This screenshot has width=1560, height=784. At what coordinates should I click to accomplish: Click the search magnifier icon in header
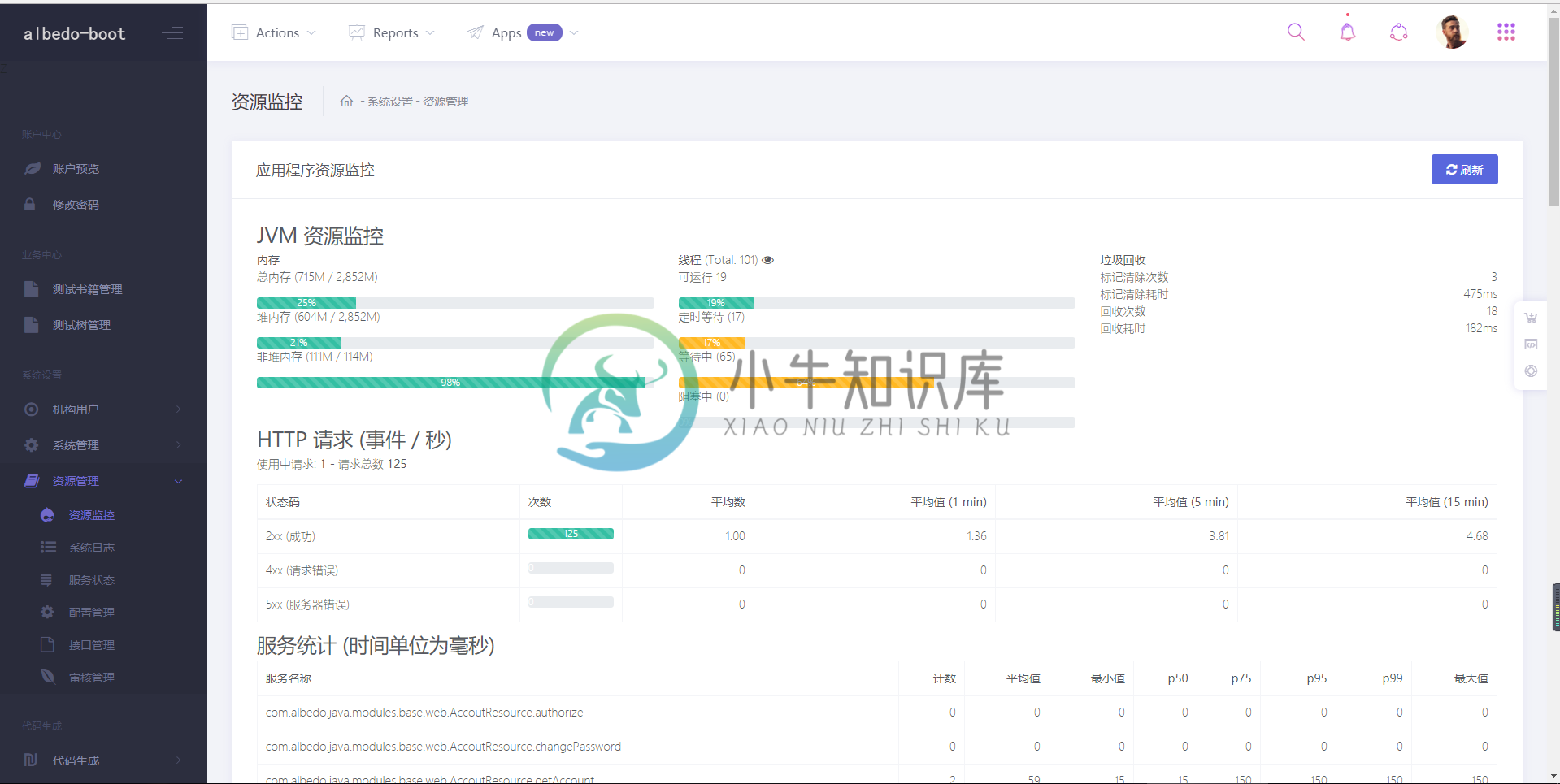click(x=1296, y=32)
